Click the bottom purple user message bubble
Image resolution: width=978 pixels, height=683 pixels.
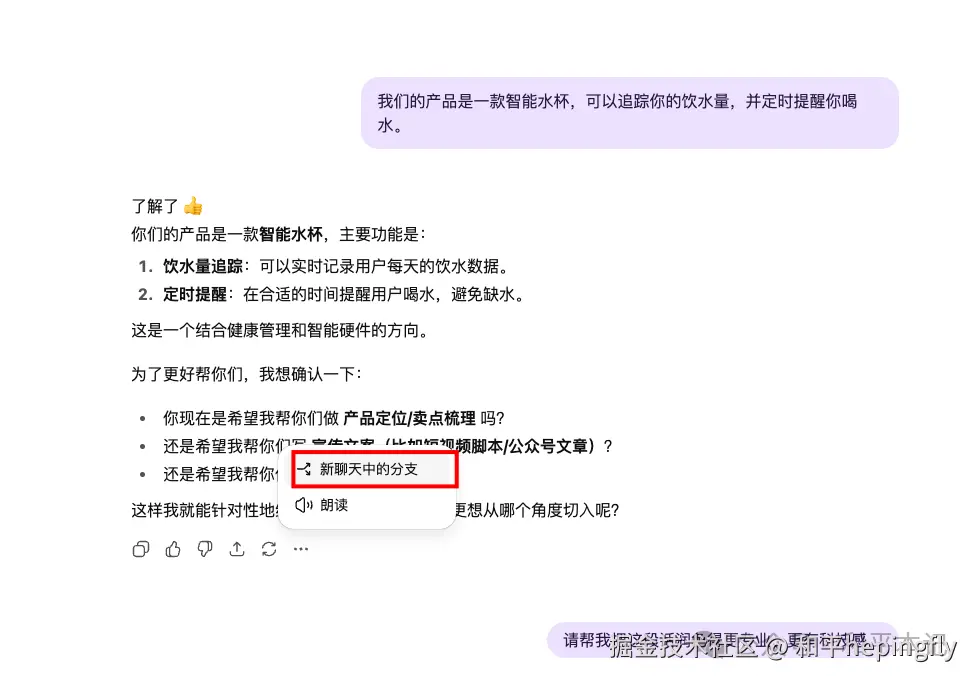tap(722, 640)
